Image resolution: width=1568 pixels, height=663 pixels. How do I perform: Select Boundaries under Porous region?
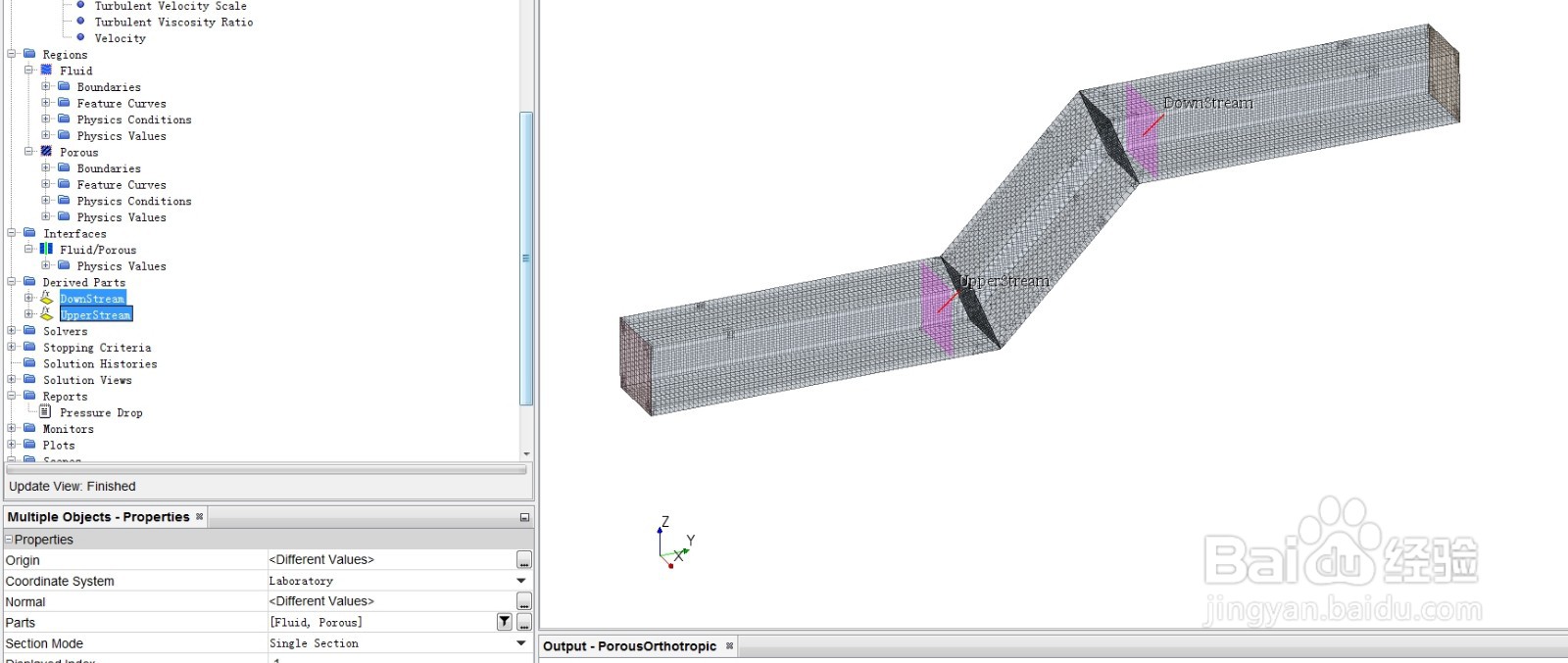[x=109, y=167]
